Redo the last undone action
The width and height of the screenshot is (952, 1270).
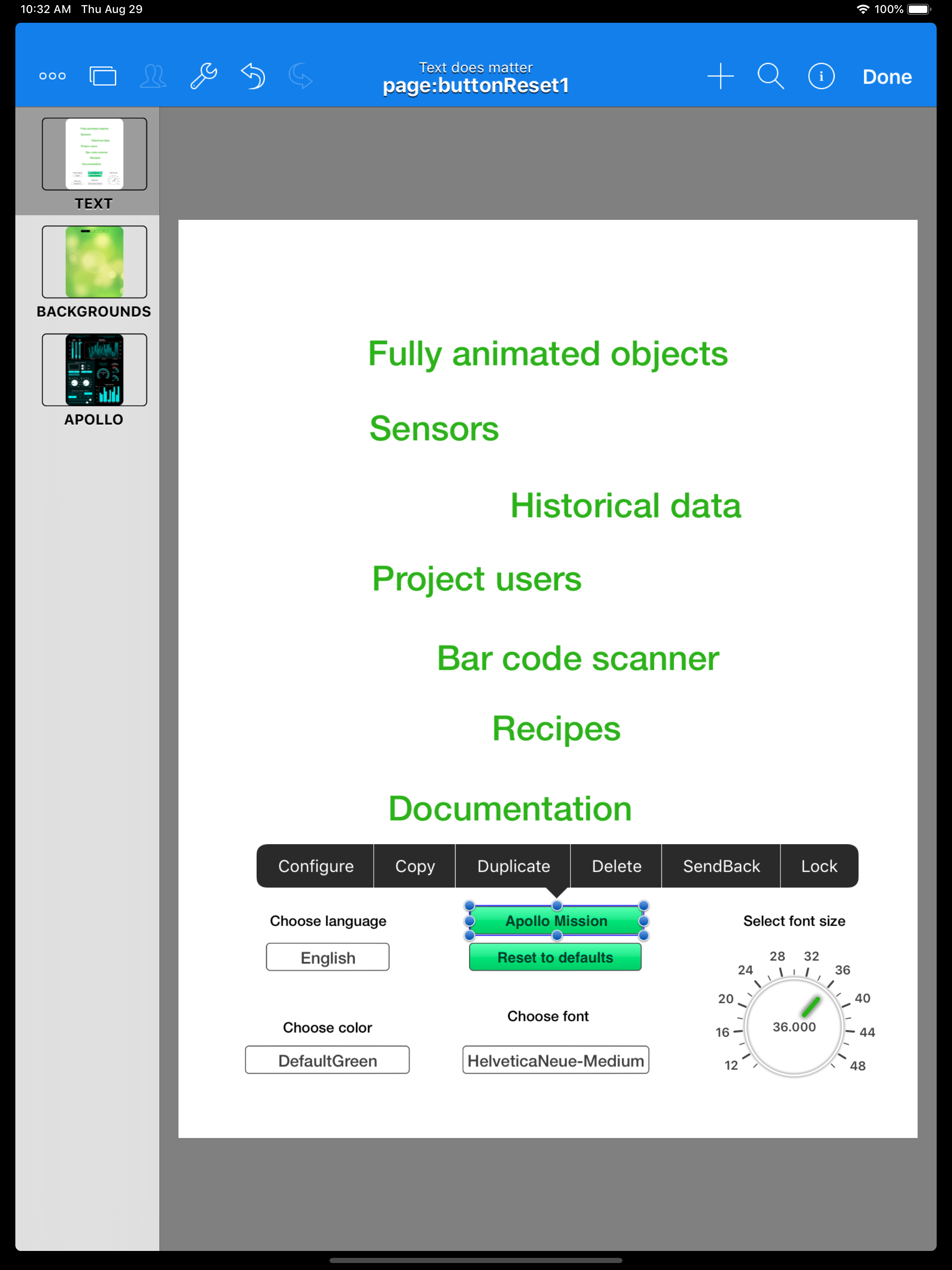pyautogui.click(x=300, y=76)
